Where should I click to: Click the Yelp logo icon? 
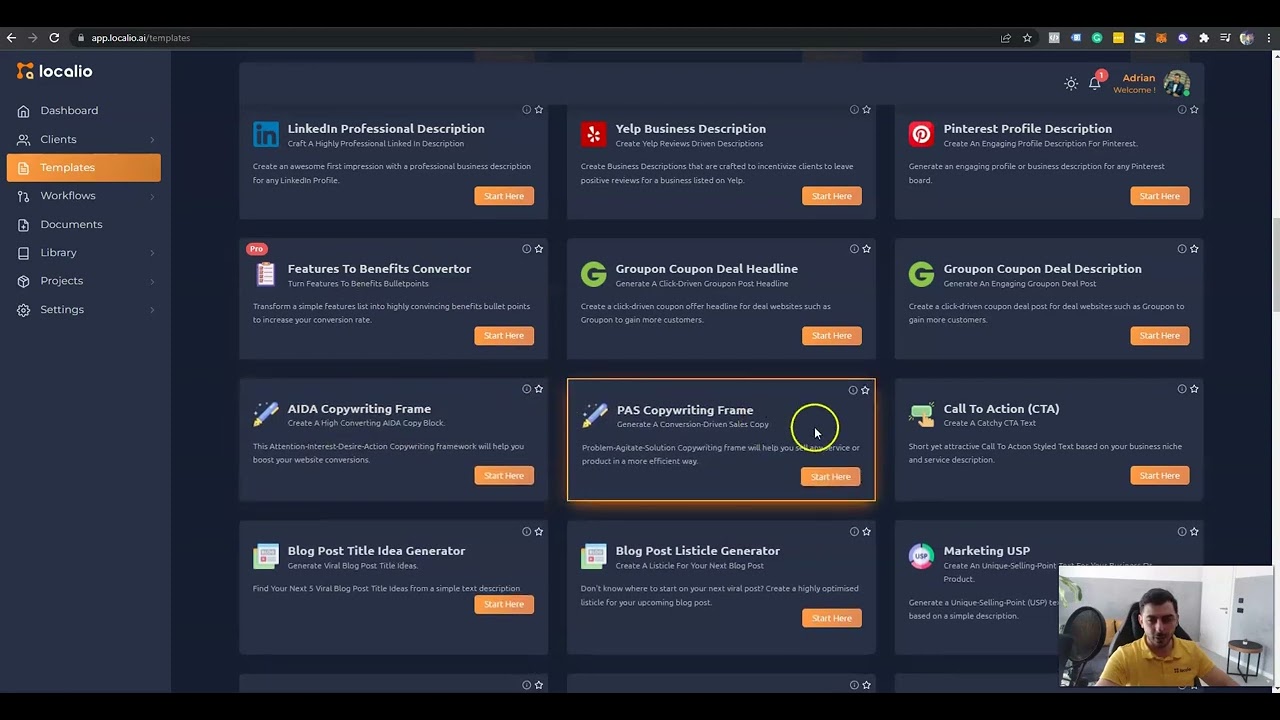594,134
